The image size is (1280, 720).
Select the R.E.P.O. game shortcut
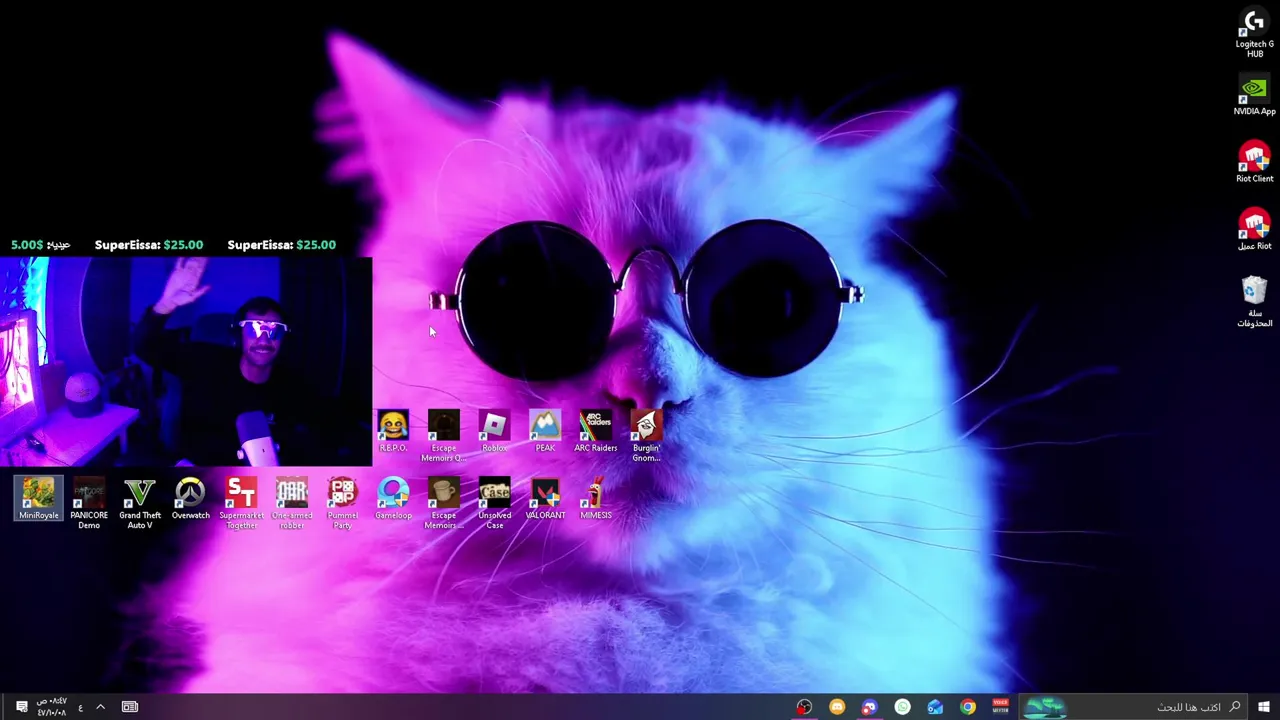click(393, 432)
